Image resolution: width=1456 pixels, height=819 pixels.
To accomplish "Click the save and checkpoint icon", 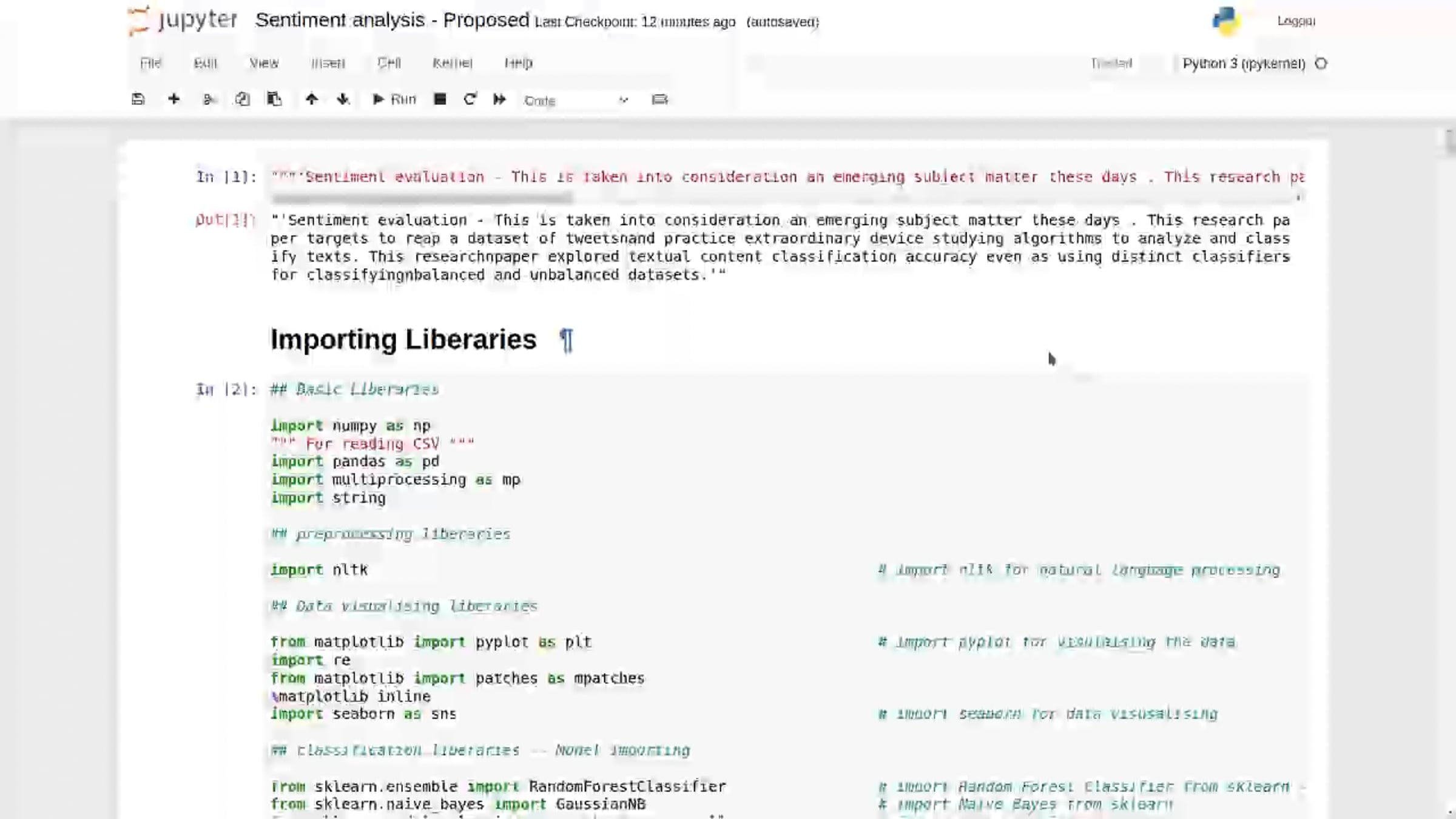I will point(138,99).
